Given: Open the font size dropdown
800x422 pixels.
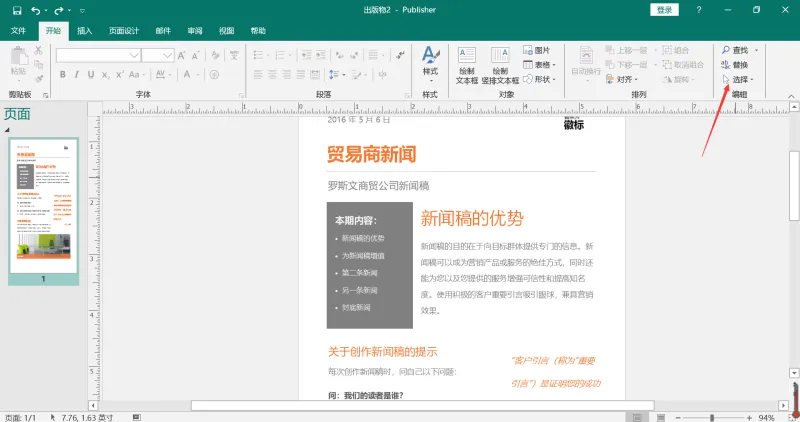Looking at the screenshot, I should pos(167,55).
